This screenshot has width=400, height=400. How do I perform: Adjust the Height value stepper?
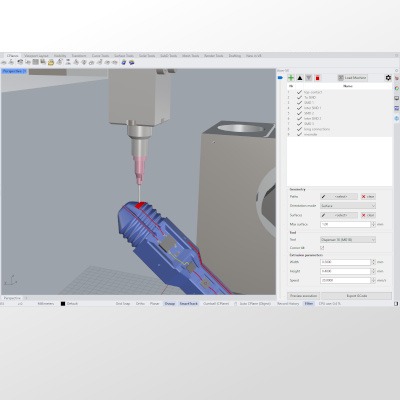373,271
